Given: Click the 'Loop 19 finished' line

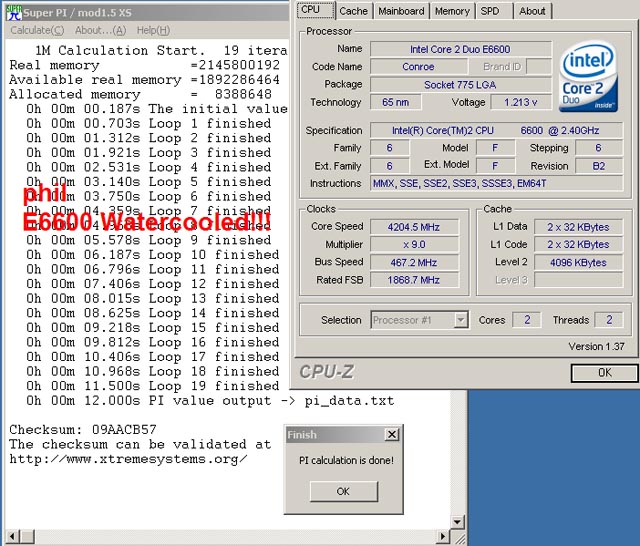Looking at the screenshot, I should [x=153, y=386].
